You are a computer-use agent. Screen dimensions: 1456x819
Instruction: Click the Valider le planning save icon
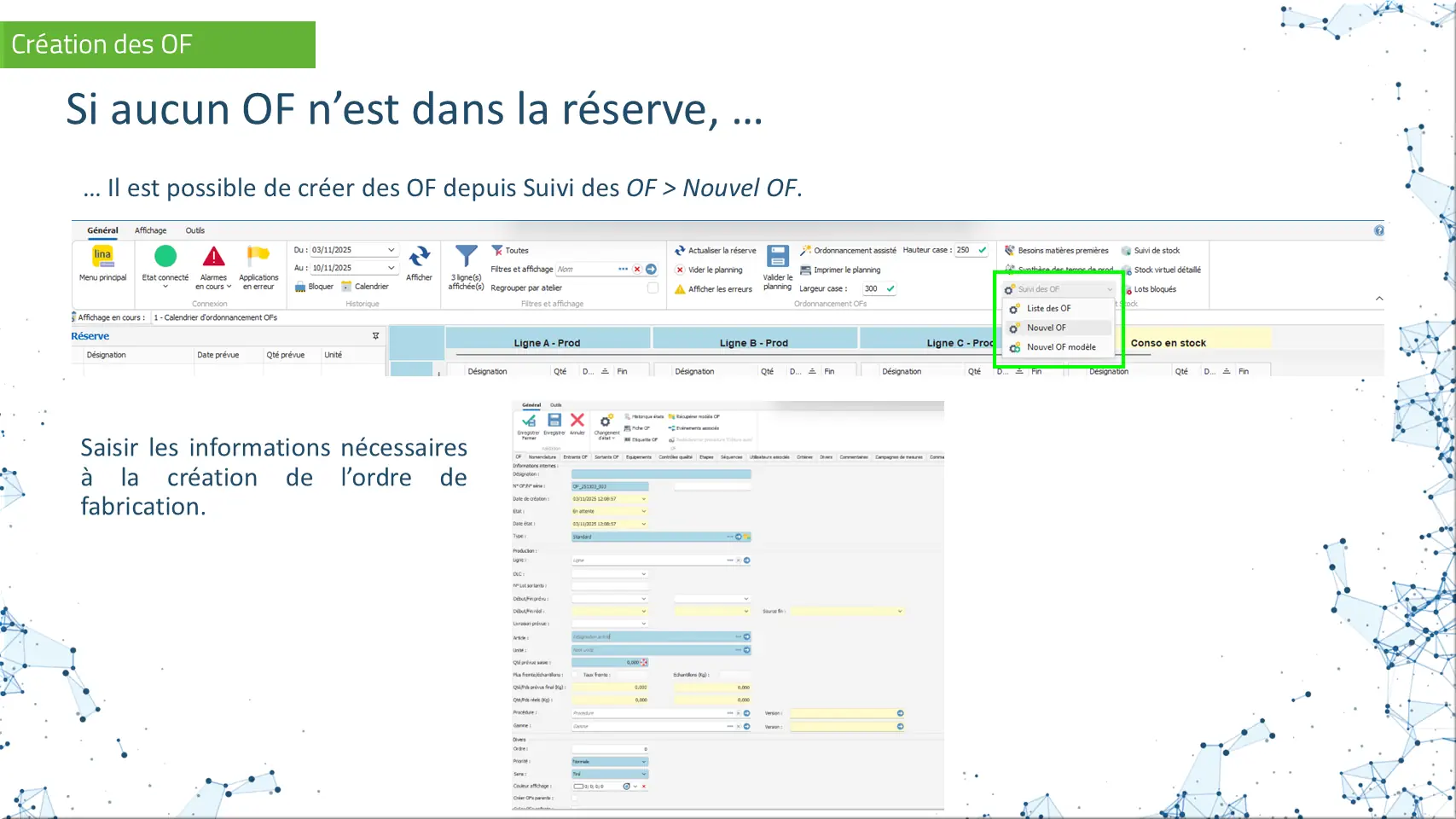pyautogui.click(x=777, y=256)
